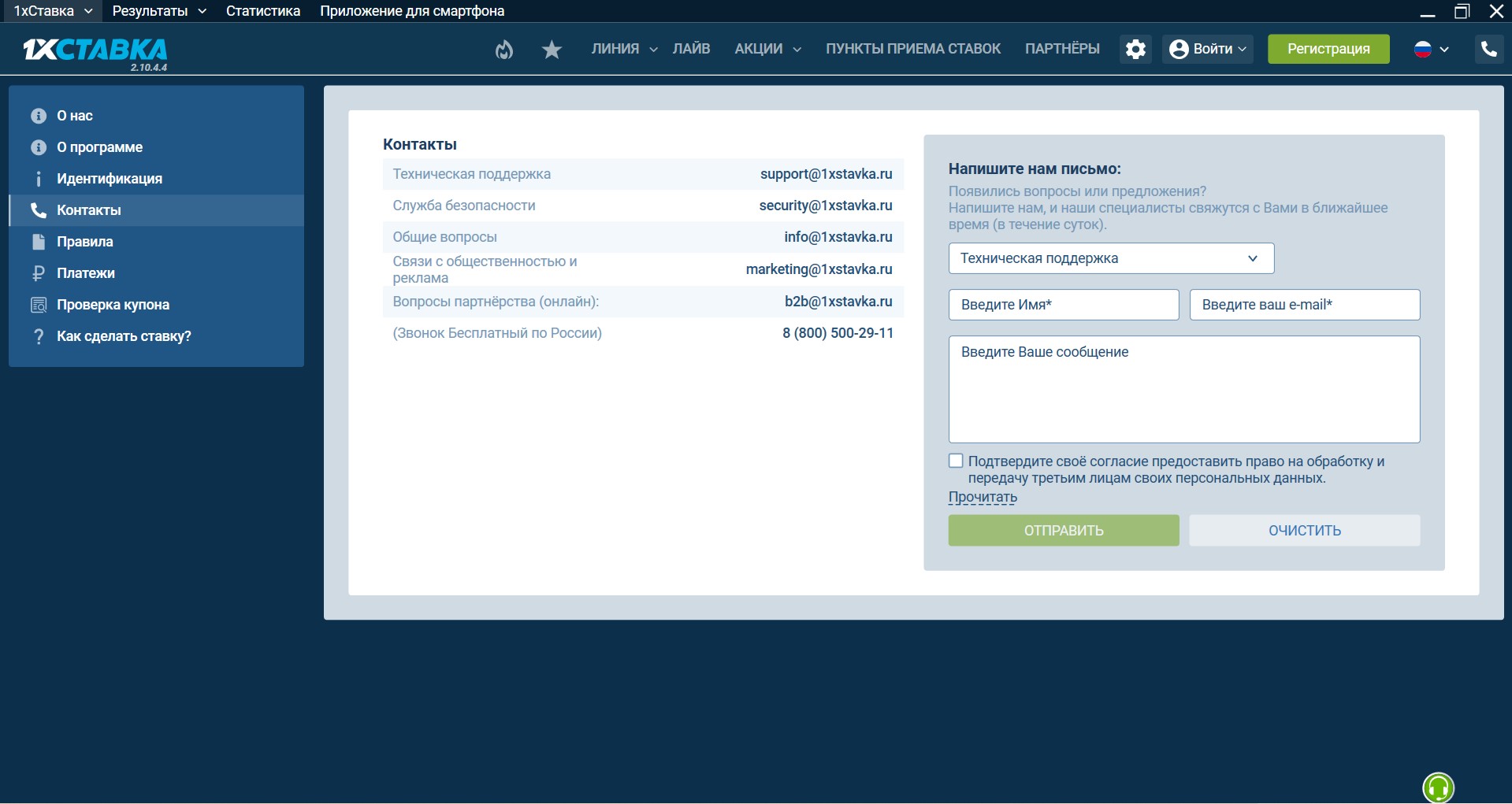Click the Russian flag language icon
Image resolution: width=1512 pixels, height=804 pixels.
pyautogui.click(x=1422, y=49)
